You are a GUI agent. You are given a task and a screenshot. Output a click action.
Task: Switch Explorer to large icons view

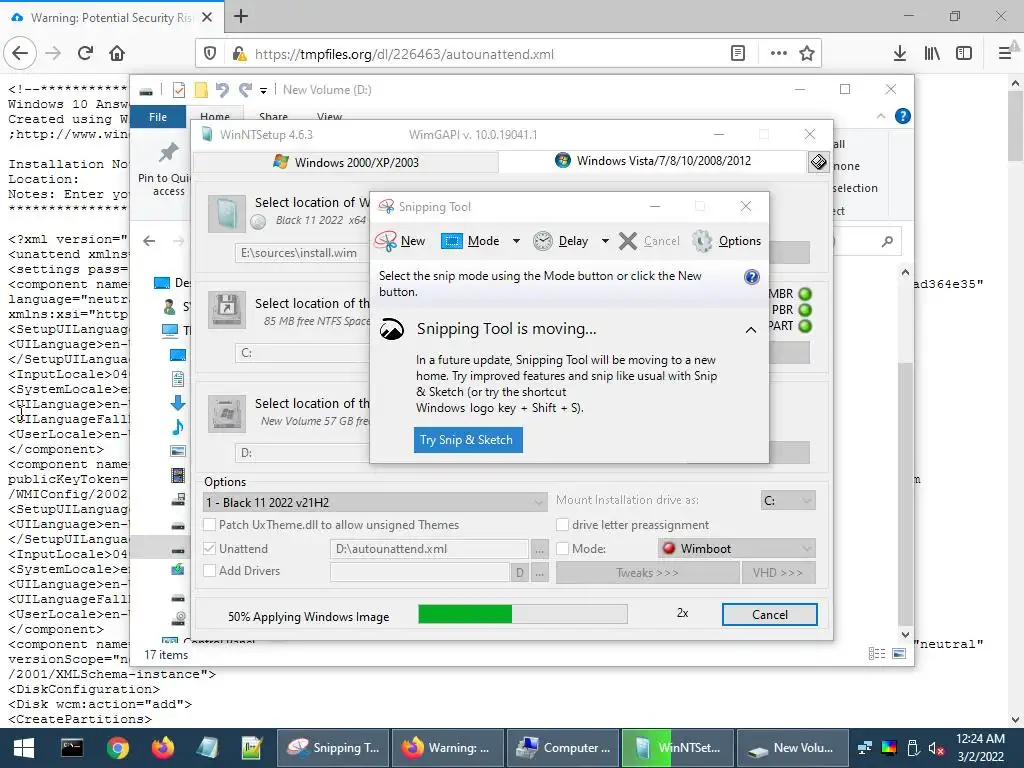point(899,654)
